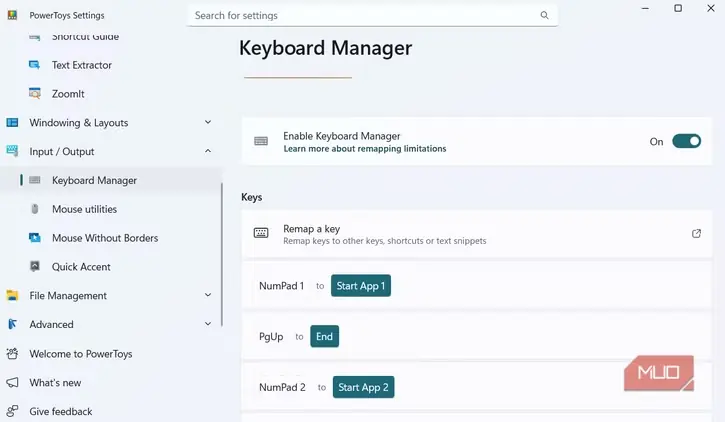Click the search magnifier icon

[544, 15]
